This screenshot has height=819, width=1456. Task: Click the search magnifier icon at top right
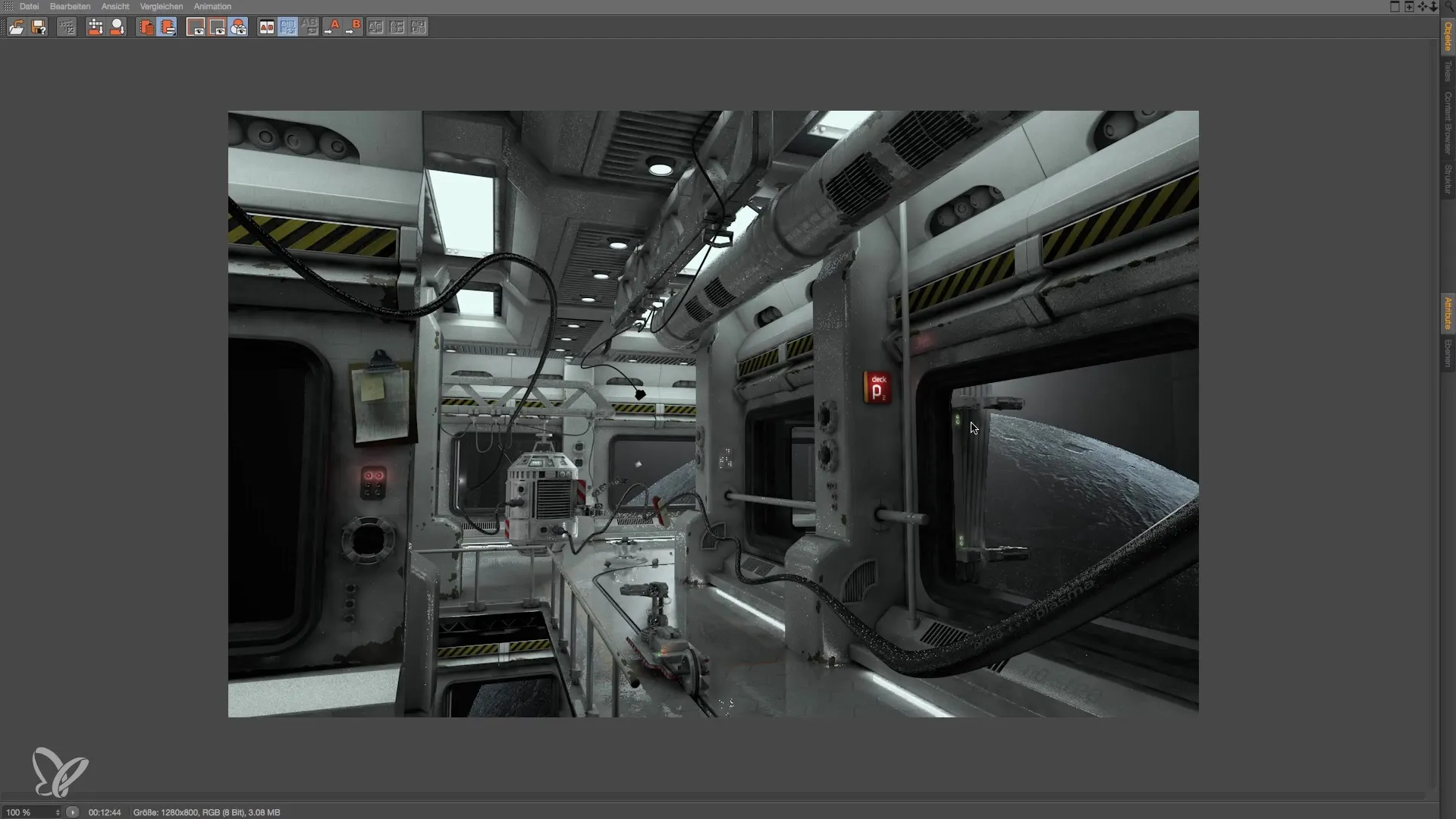[1448, 6]
